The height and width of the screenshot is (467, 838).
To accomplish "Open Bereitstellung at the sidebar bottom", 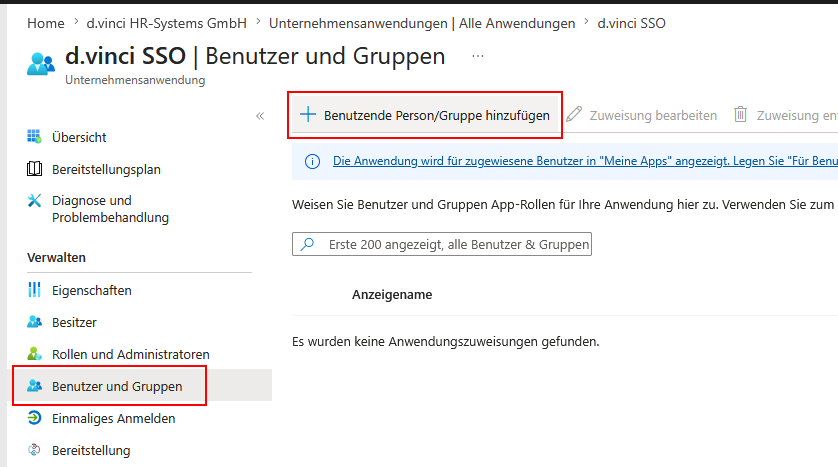I will pos(91,450).
